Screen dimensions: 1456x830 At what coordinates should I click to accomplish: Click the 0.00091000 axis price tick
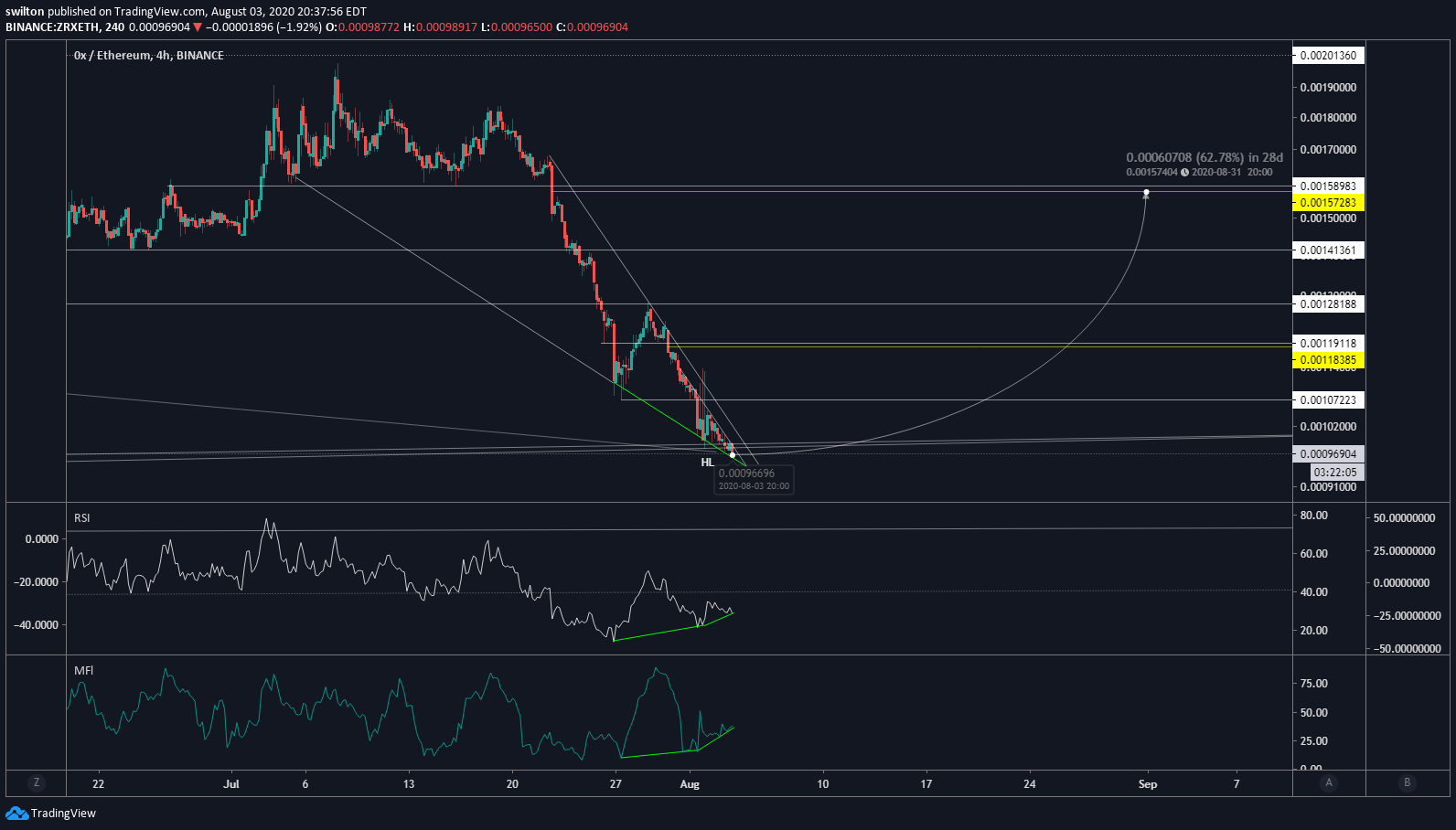point(1328,487)
